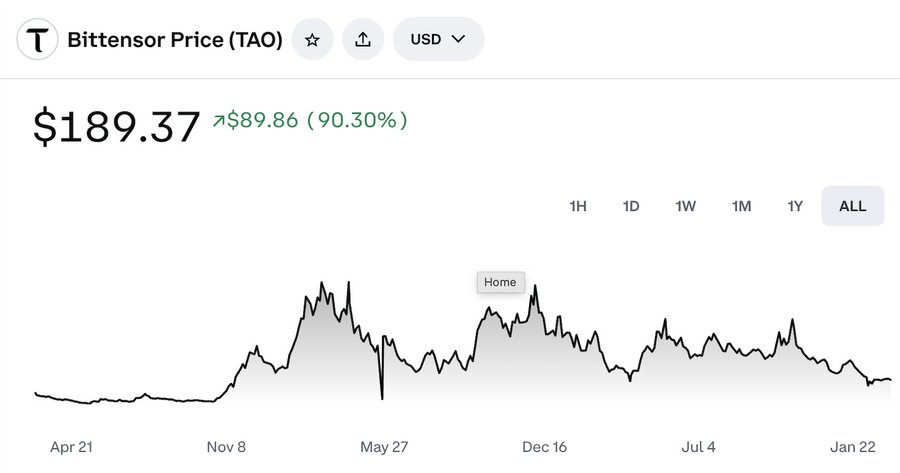The image size is (900, 473).
Task: Select the May 27 axis date
Action: 384,447
